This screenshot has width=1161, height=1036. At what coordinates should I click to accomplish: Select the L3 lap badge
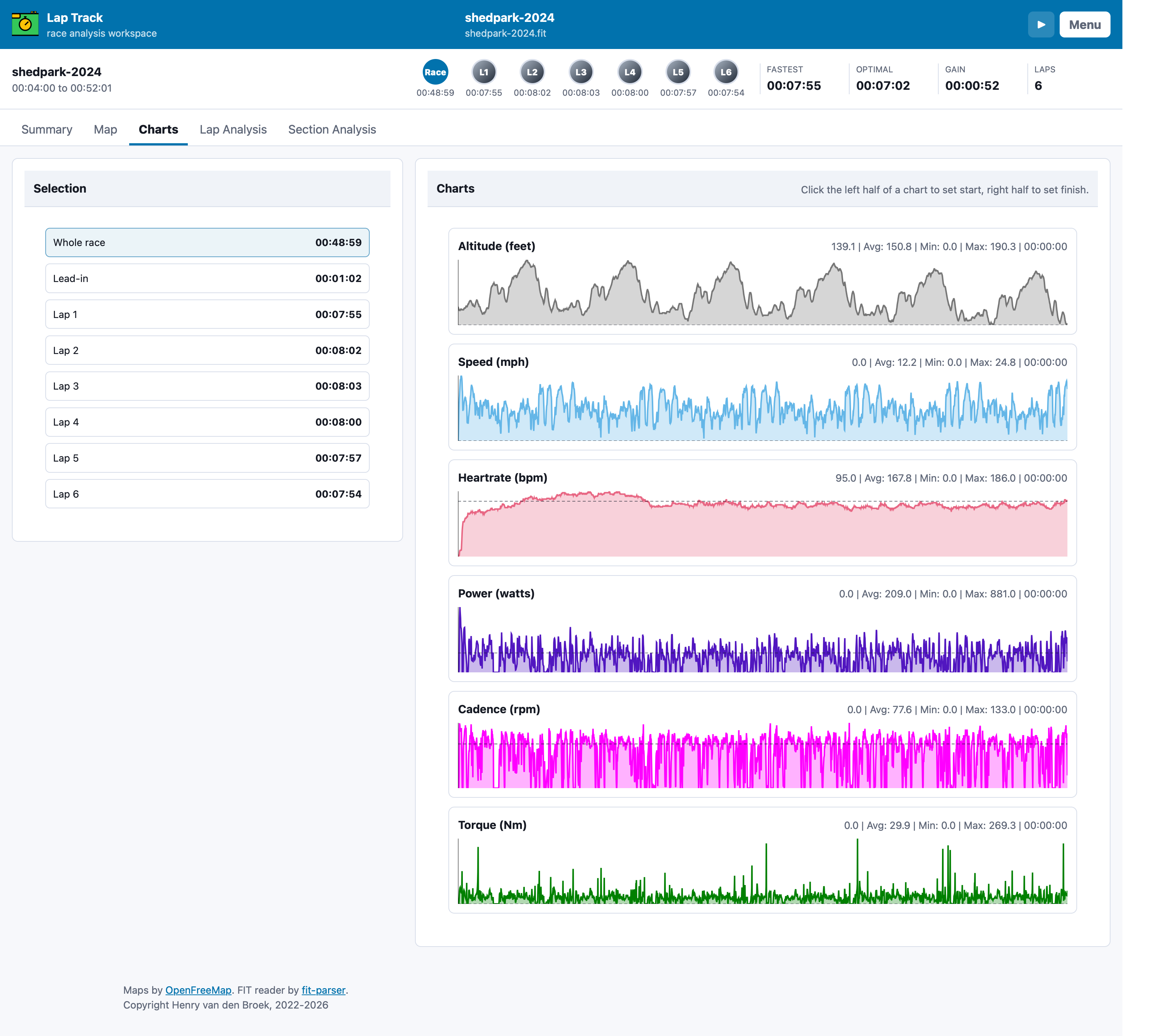(581, 72)
